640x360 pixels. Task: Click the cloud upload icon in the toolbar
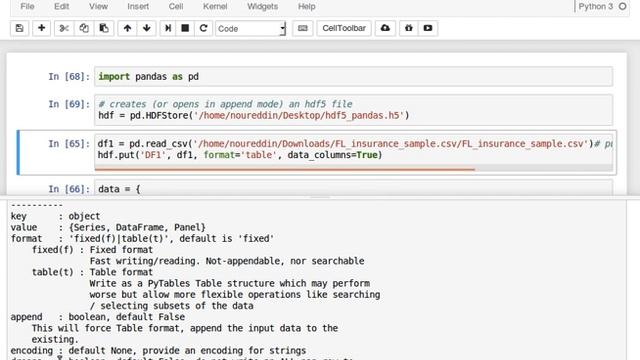385,28
